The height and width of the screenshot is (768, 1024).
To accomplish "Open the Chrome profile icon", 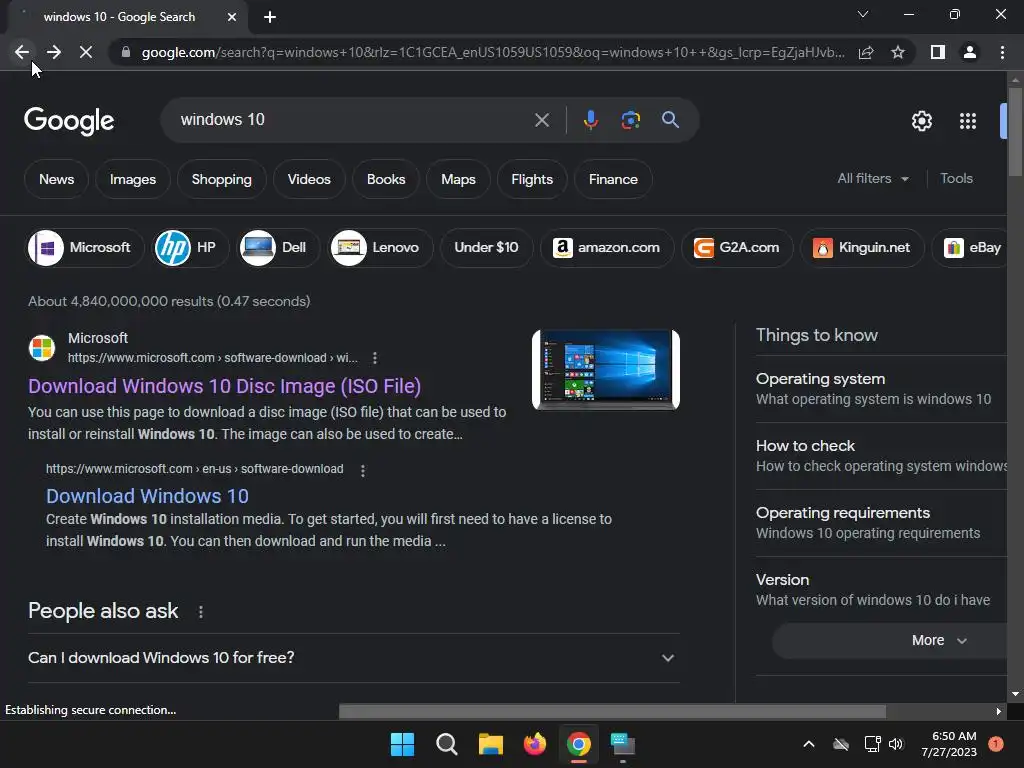I will (x=970, y=52).
